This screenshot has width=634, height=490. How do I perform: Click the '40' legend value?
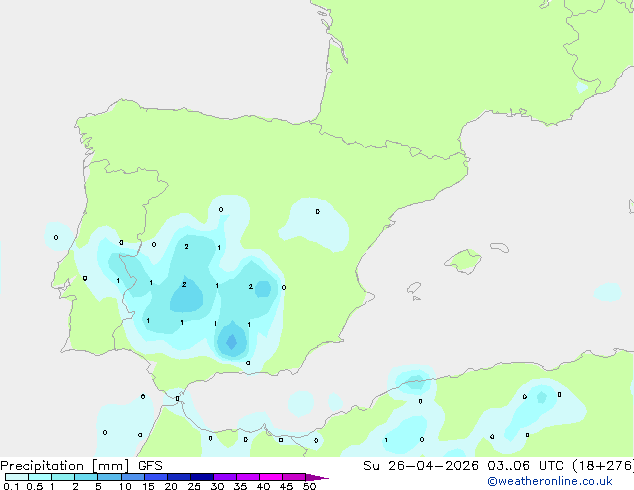pos(263,486)
